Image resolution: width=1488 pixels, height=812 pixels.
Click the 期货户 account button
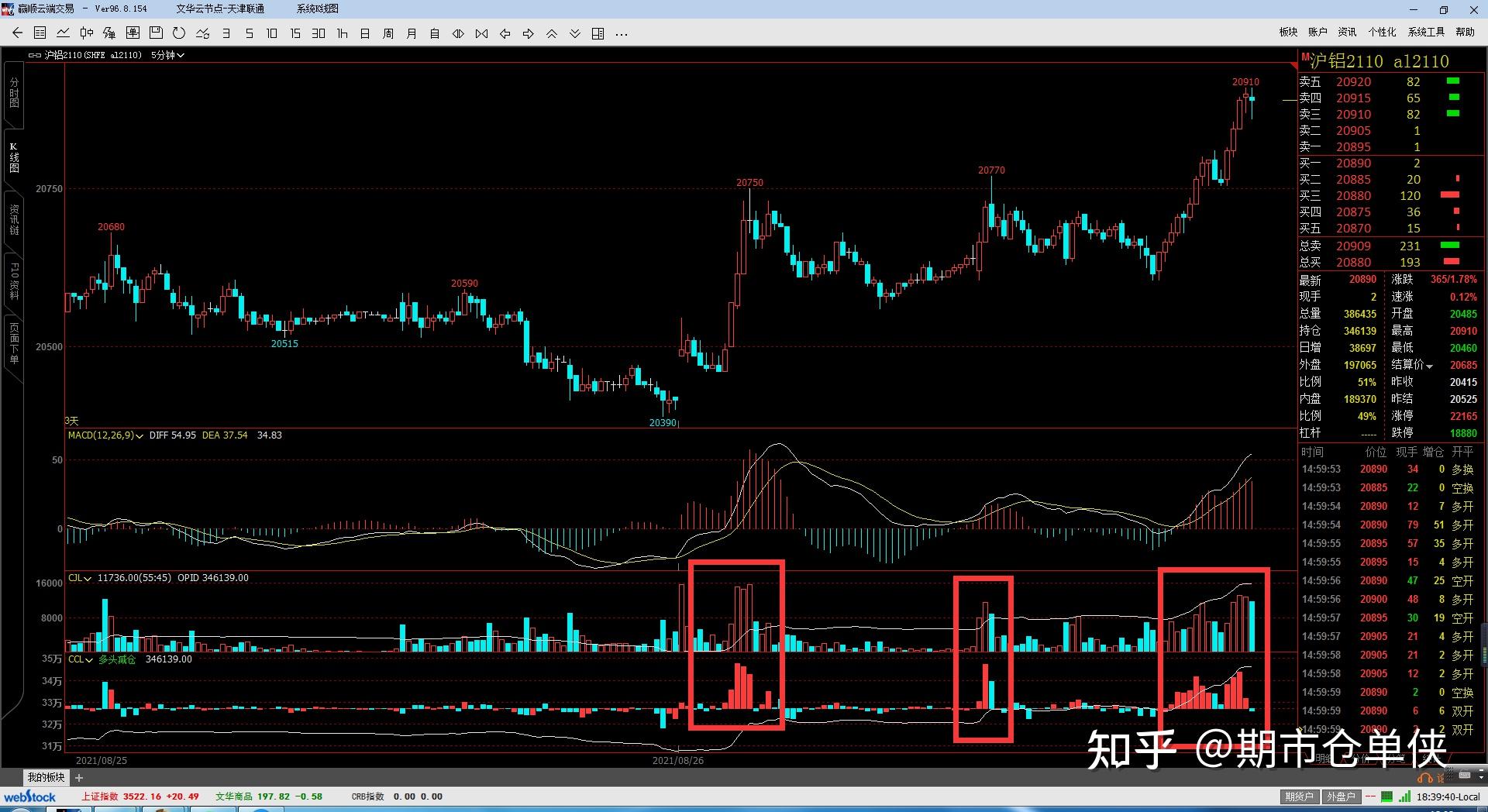(1299, 797)
